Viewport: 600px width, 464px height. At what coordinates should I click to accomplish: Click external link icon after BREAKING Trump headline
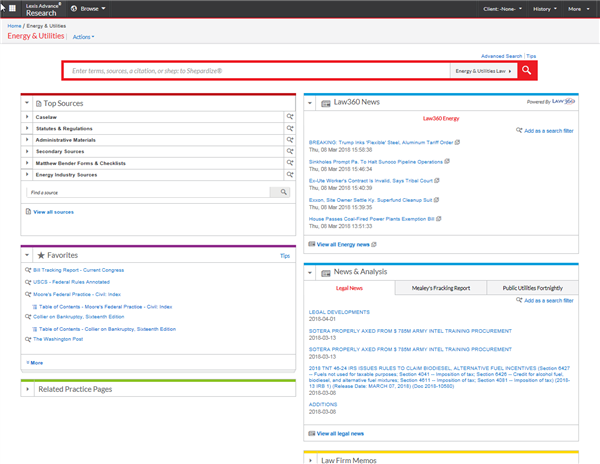(457, 142)
